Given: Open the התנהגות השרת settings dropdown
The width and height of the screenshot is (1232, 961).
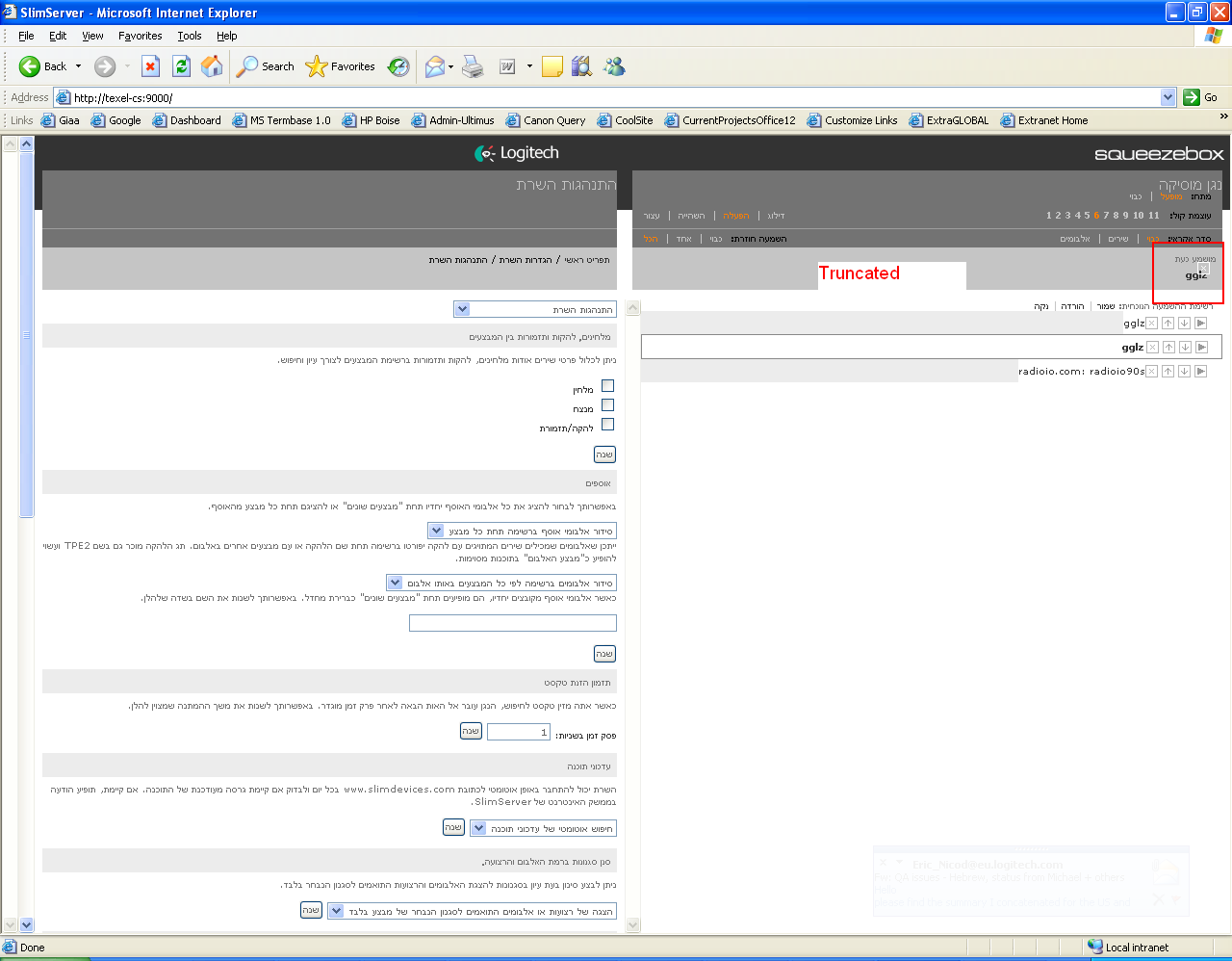Looking at the screenshot, I should 462,309.
